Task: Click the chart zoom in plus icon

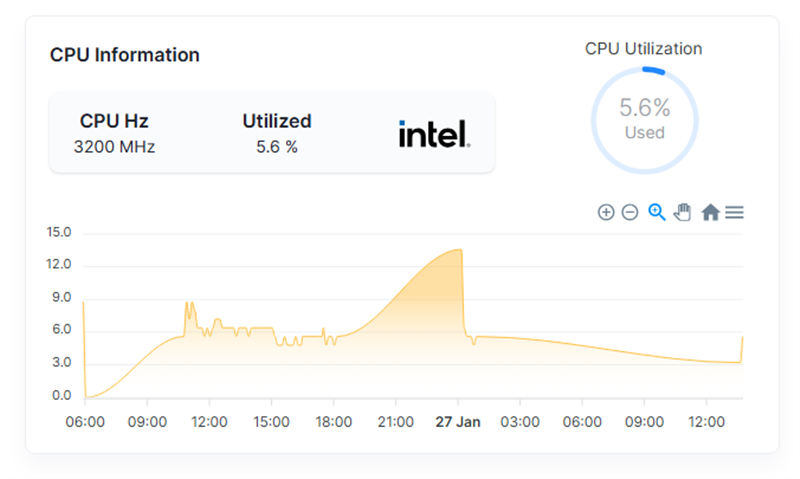Action: pos(606,212)
